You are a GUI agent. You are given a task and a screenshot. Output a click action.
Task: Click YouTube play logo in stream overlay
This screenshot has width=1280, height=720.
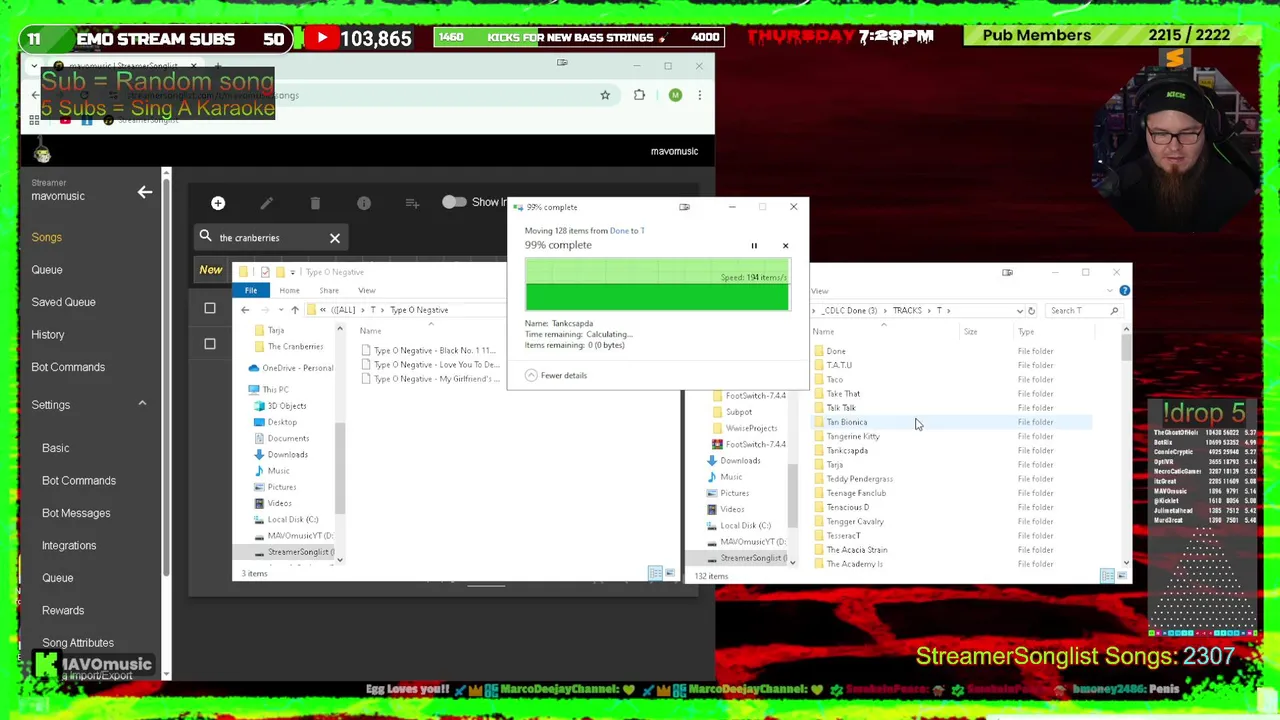click(322, 39)
